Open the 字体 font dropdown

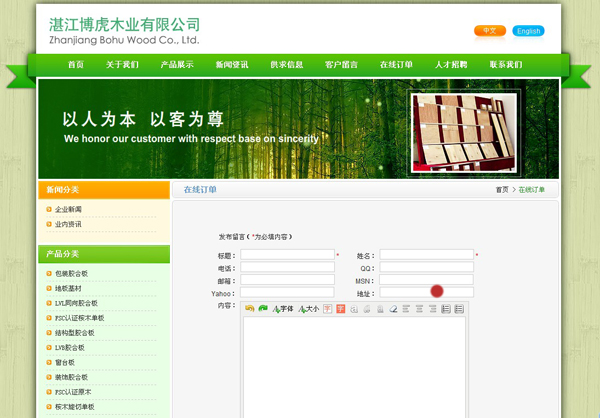[283, 309]
